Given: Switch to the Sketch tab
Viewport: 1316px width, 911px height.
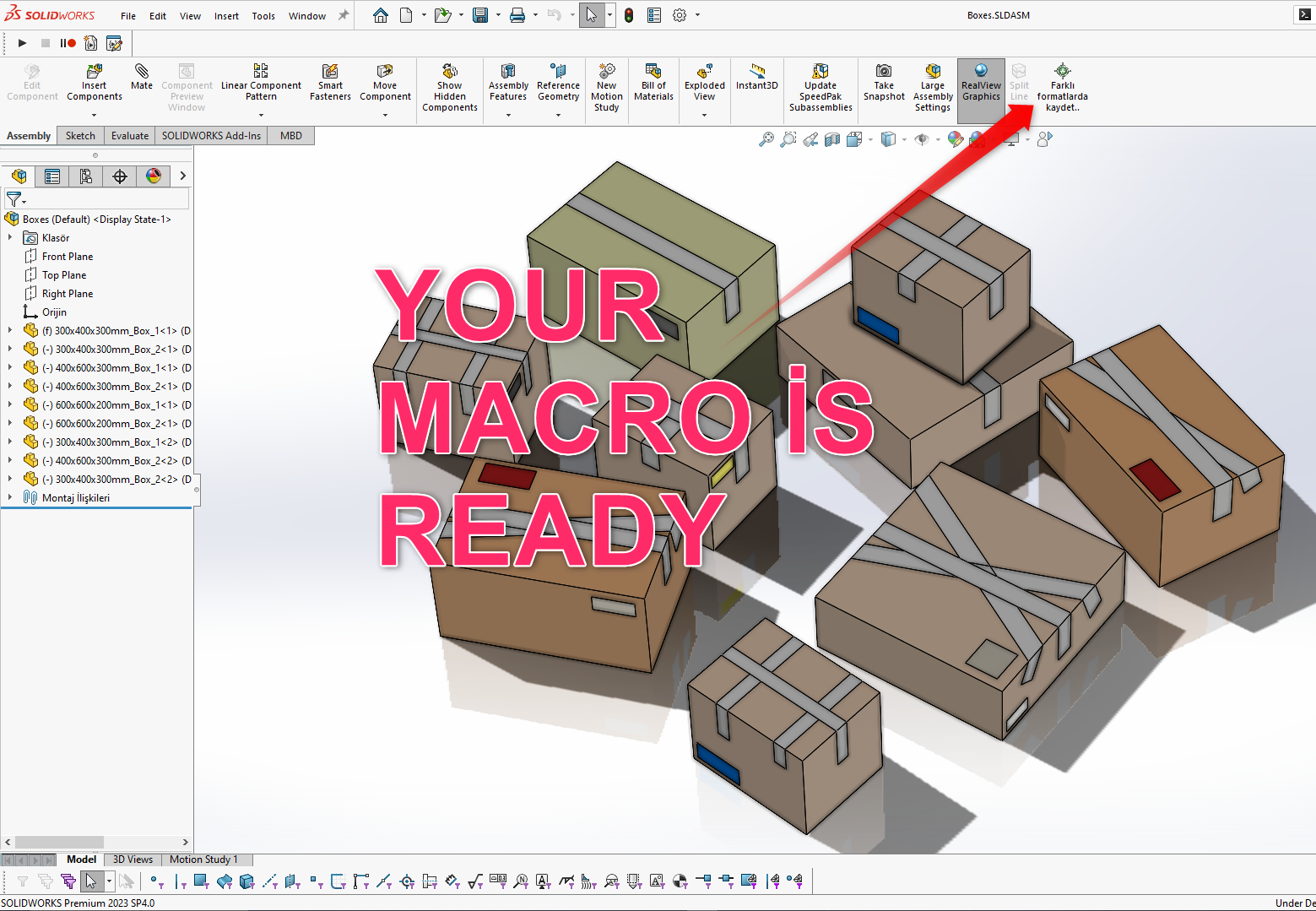Looking at the screenshot, I should pyautogui.click(x=81, y=136).
